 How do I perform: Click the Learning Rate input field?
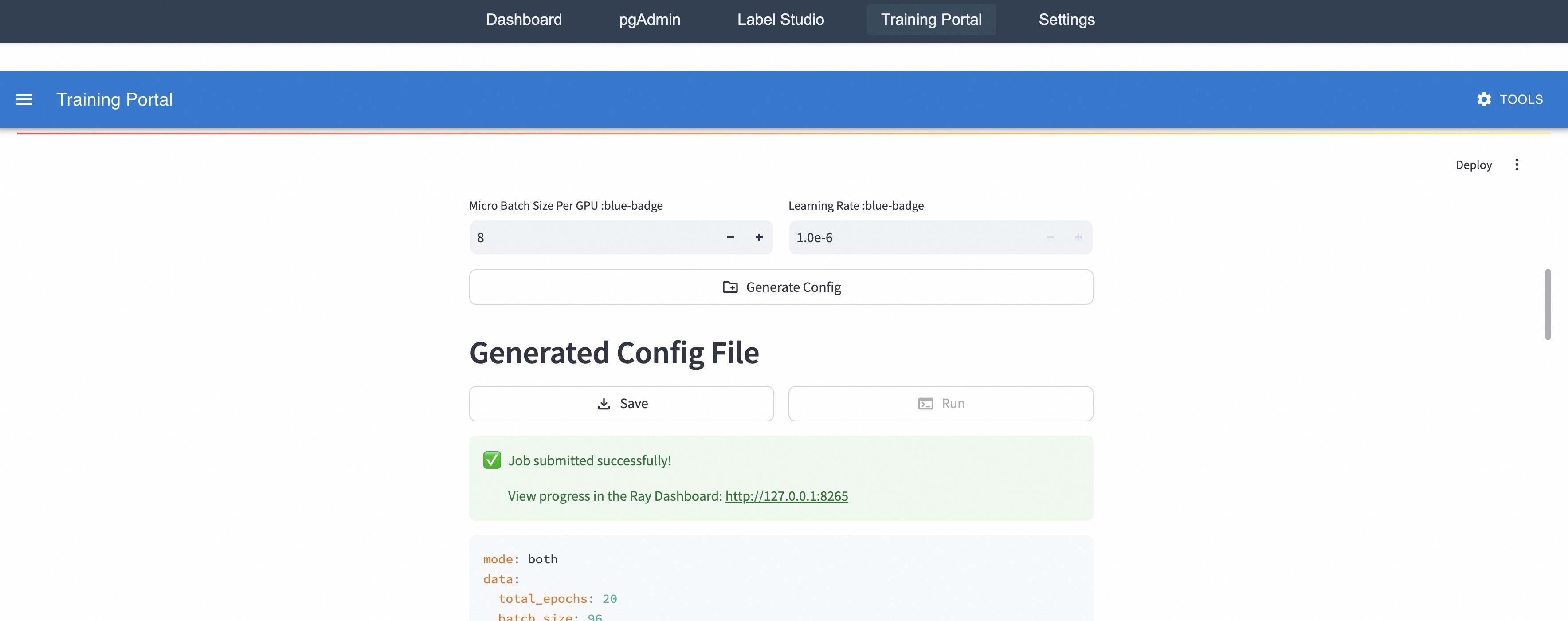coord(910,237)
